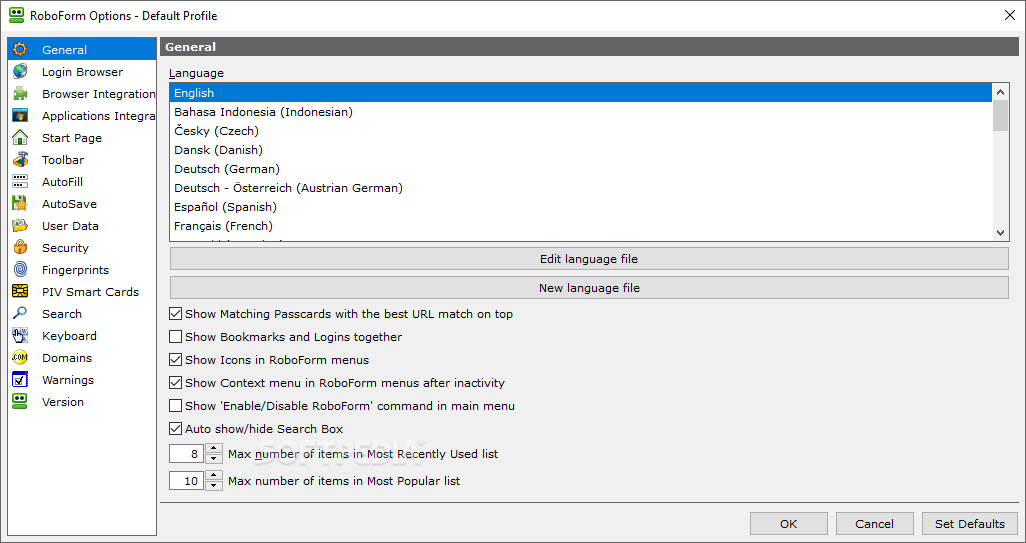Go to the Security options page
Image resolution: width=1026 pixels, height=543 pixels.
click(82, 248)
